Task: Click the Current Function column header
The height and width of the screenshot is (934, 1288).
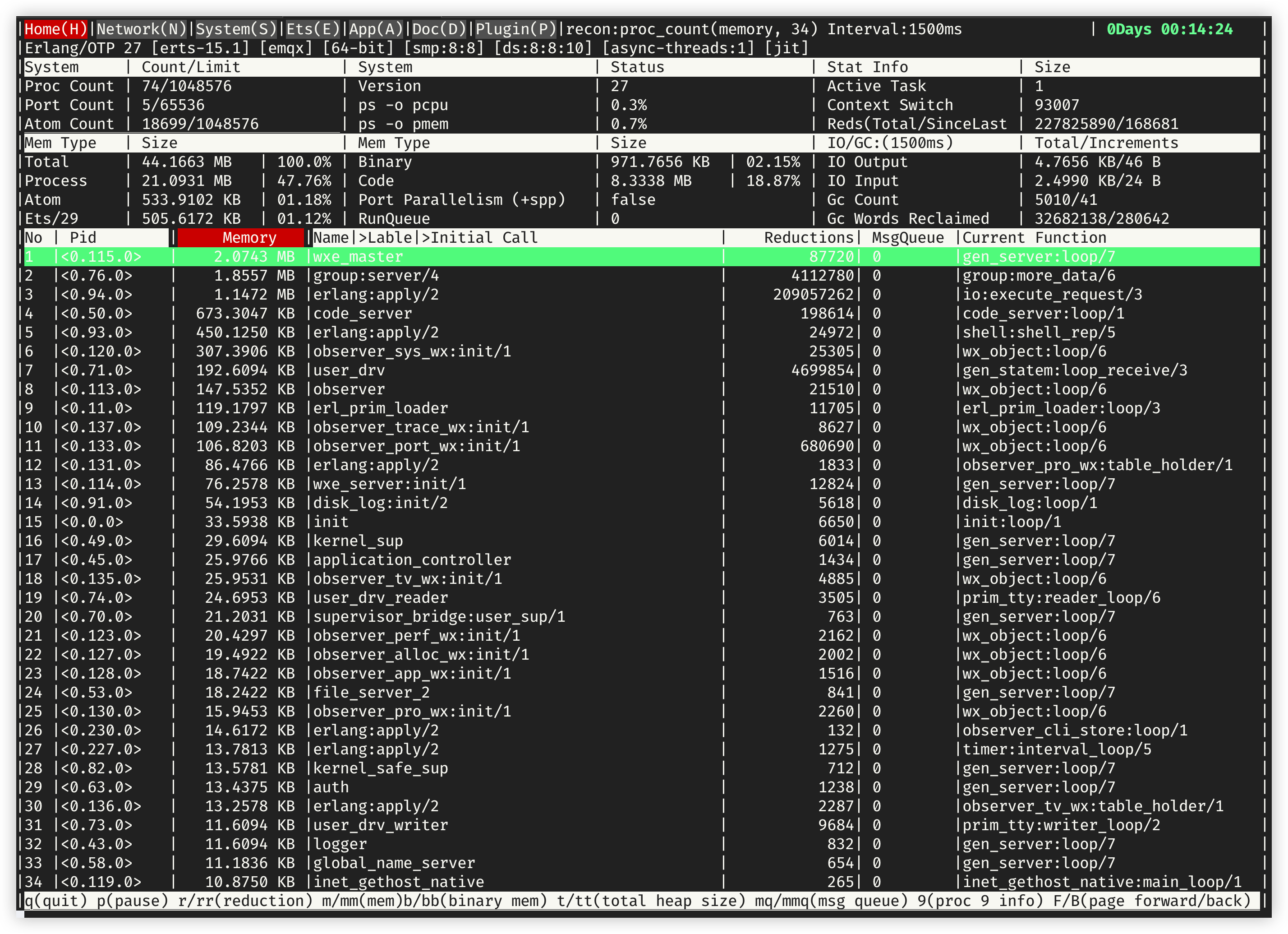Action: point(1034,237)
